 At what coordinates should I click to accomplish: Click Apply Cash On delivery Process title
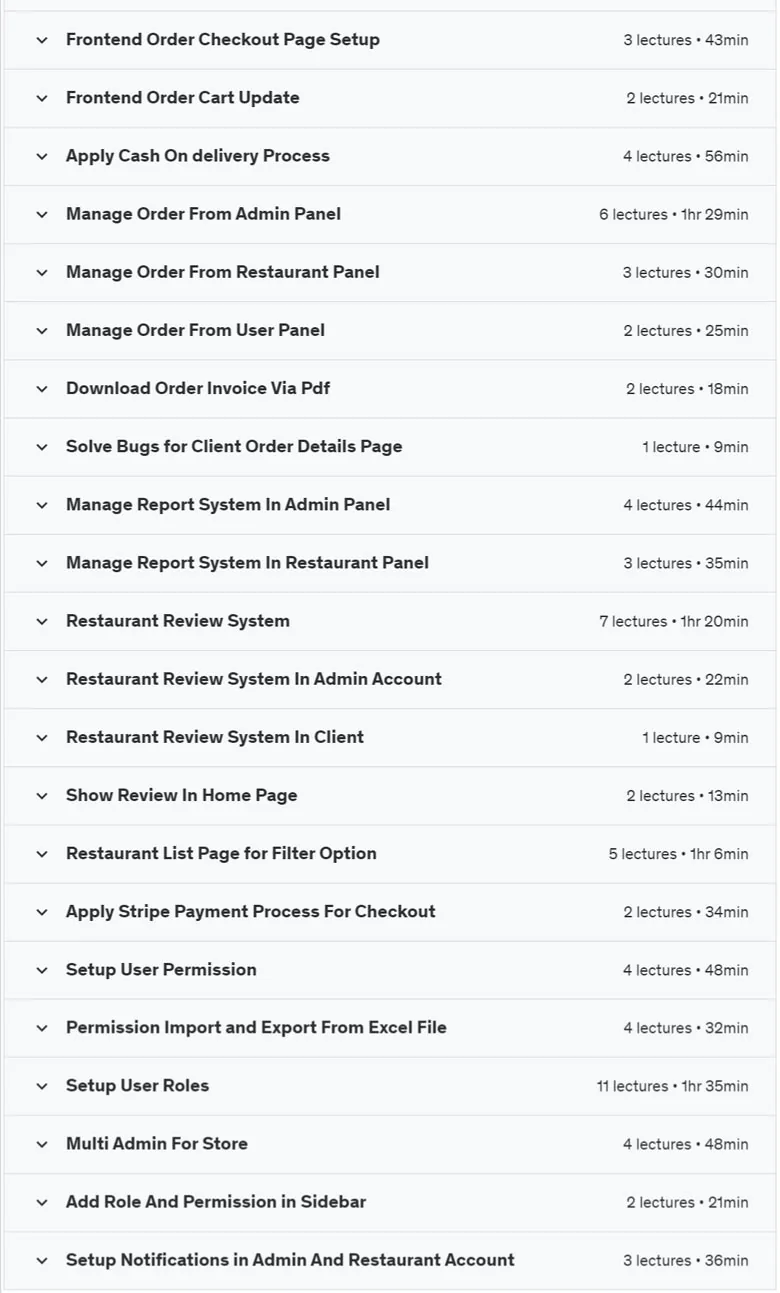(x=198, y=156)
